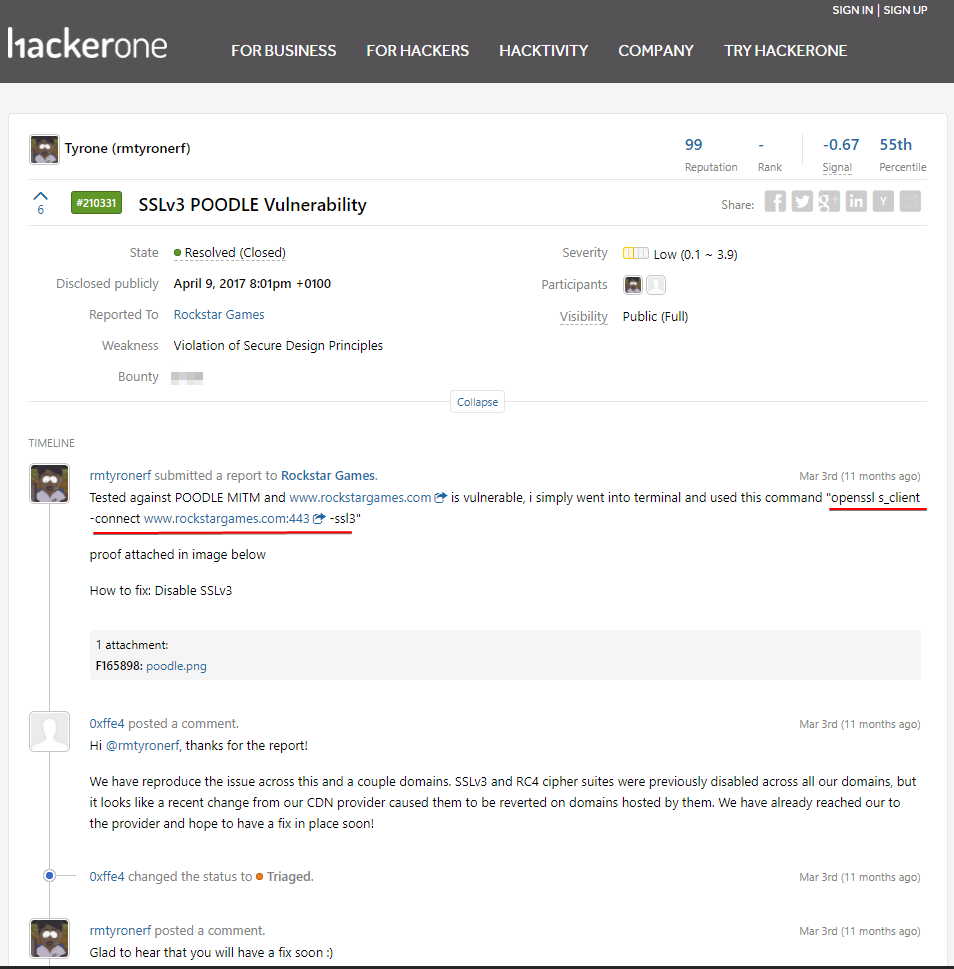Open 0xffe4 link on status change

(107, 877)
